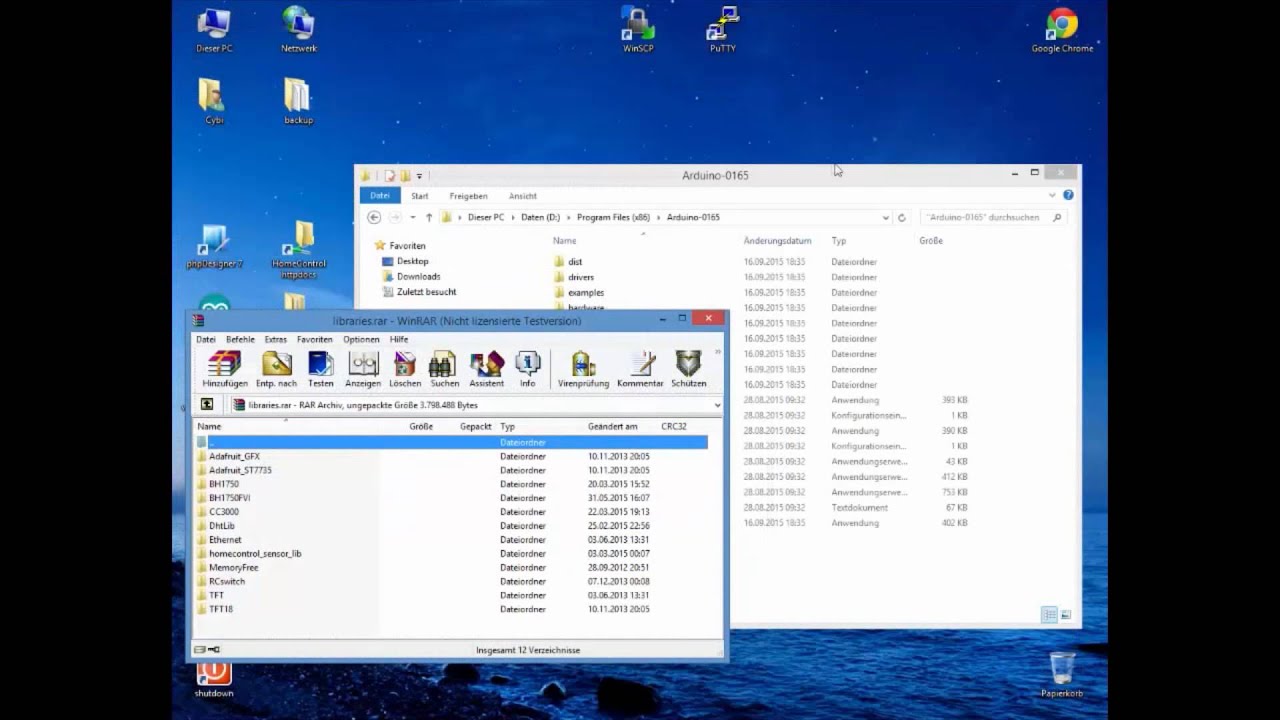Select homecontrol_sensor_lib folder
The height and width of the screenshot is (720, 1280).
[255, 554]
